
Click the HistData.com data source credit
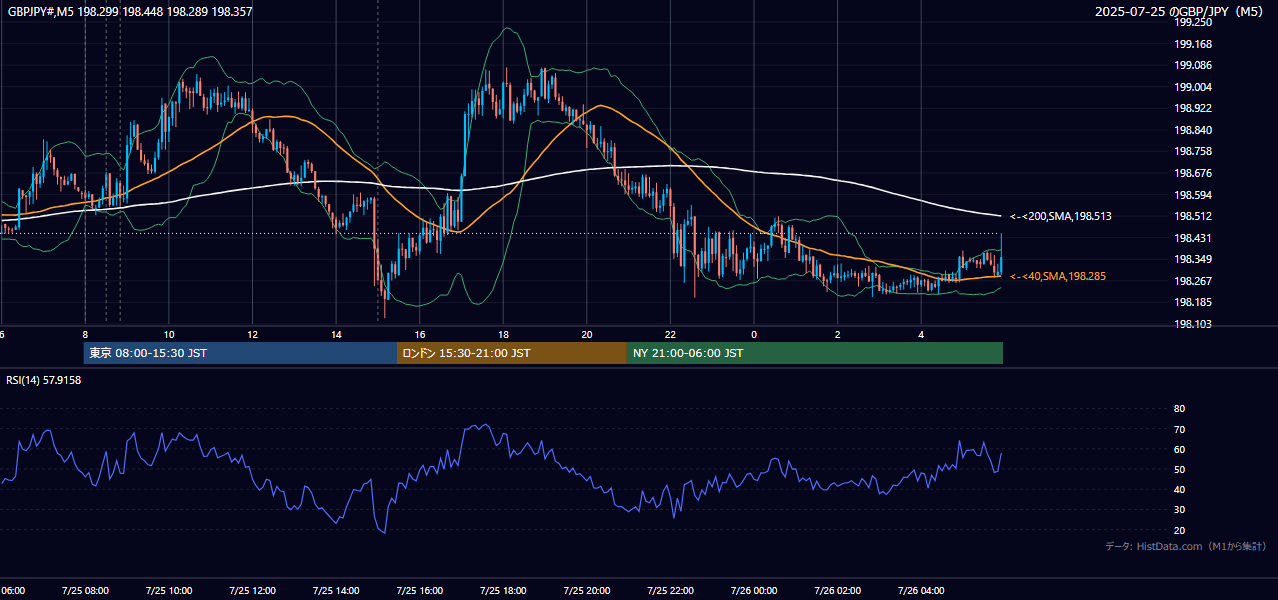pyautogui.click(x=1186, y=546)
